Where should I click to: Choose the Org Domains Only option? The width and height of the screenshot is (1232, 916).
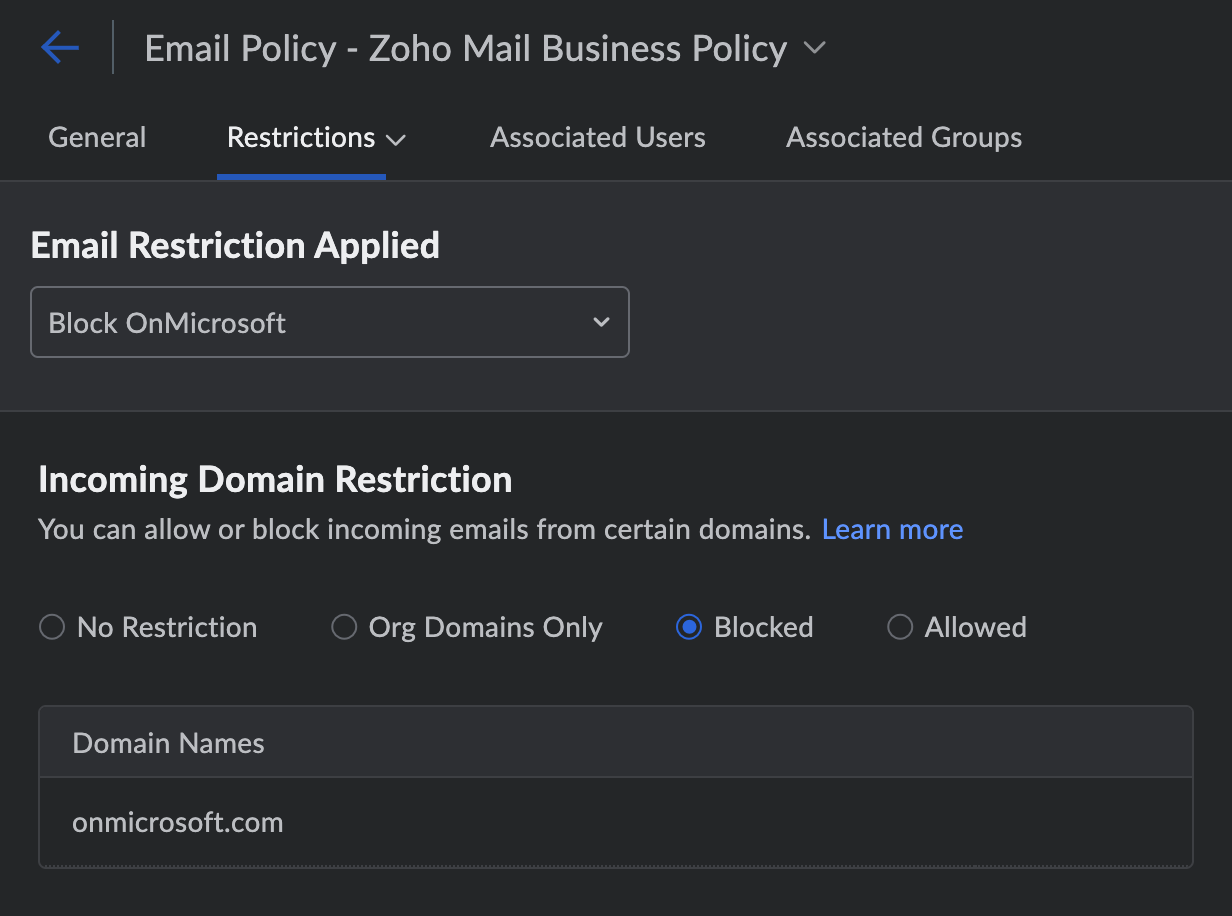tap(344, 627)
